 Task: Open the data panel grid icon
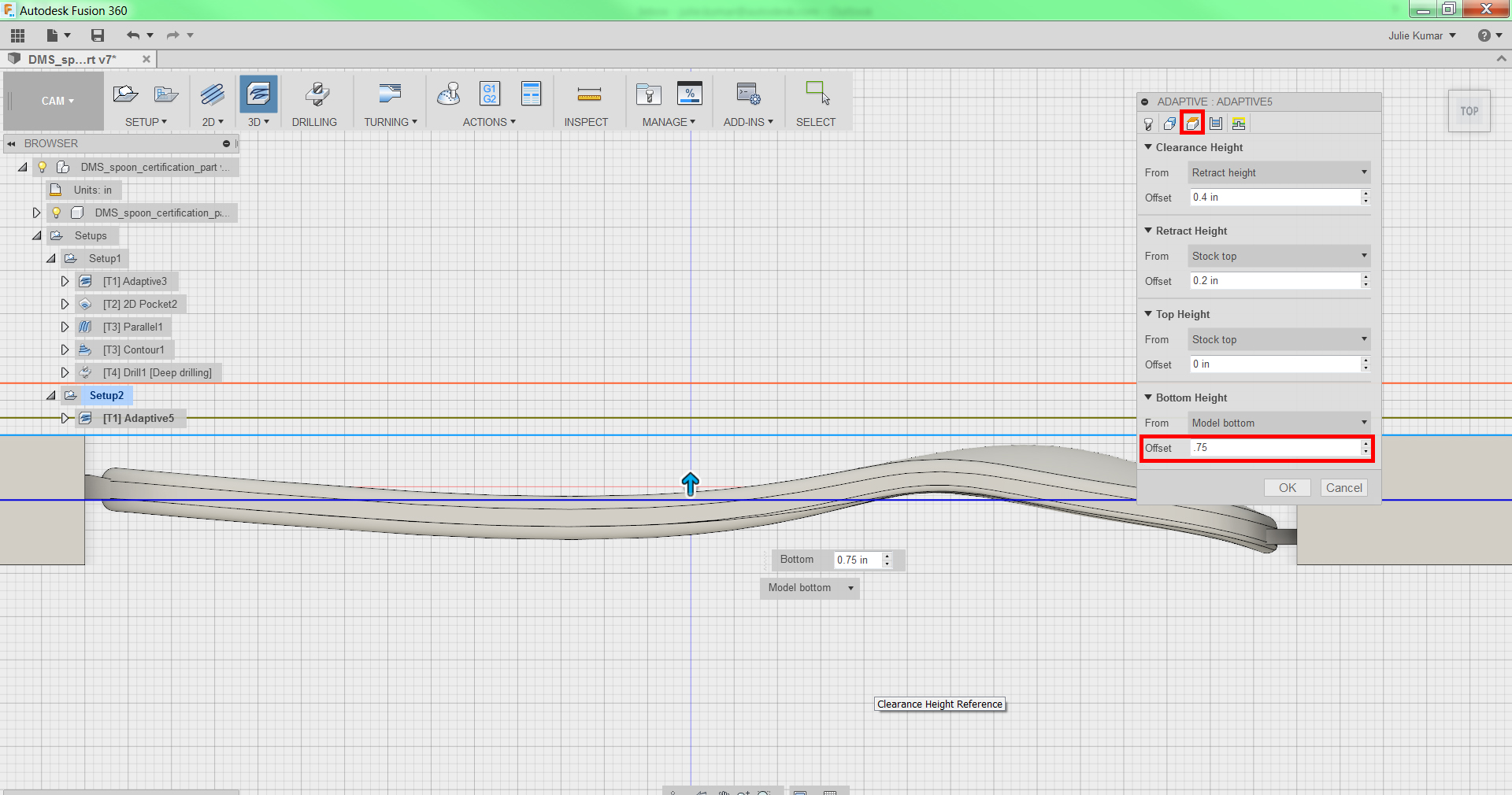[x=17, y=35]
